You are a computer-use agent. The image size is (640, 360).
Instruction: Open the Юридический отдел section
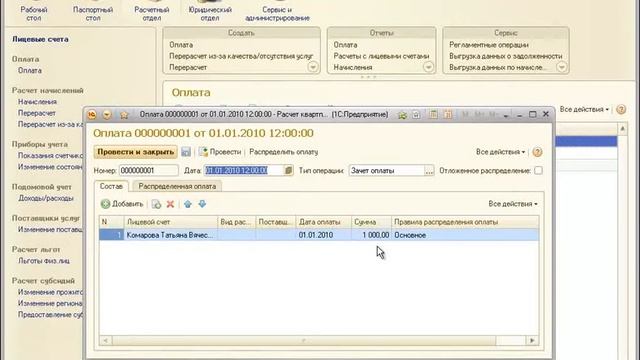(210, 13)
